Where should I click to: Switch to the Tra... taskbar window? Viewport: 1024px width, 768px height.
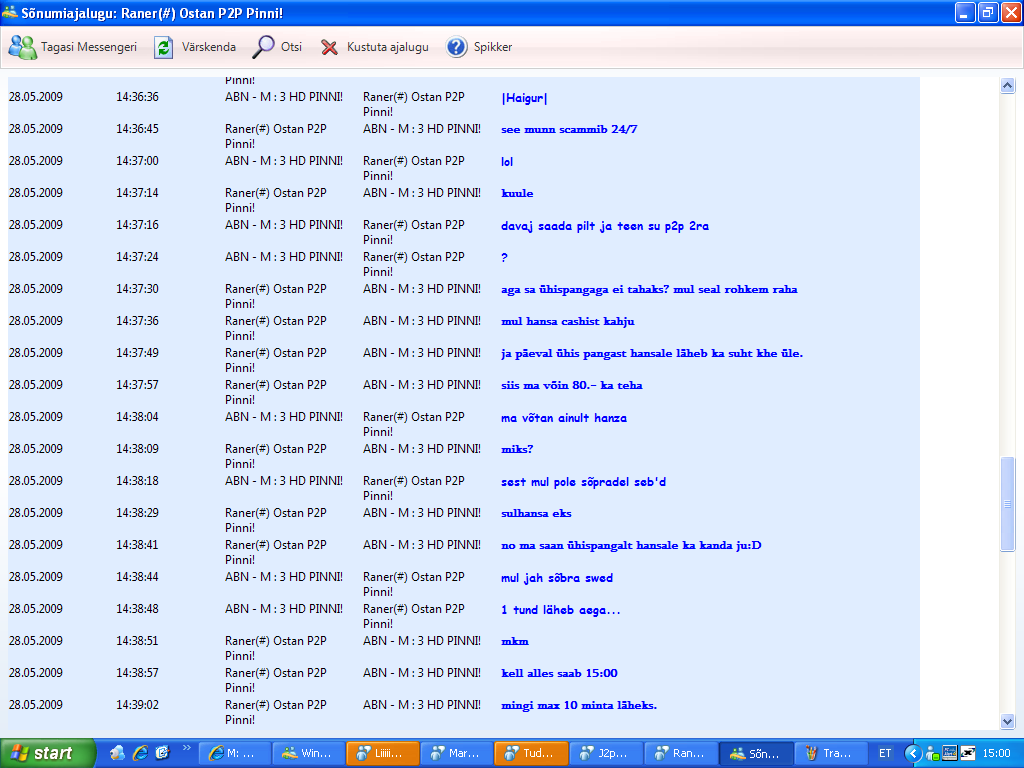(x=830, y=753)
